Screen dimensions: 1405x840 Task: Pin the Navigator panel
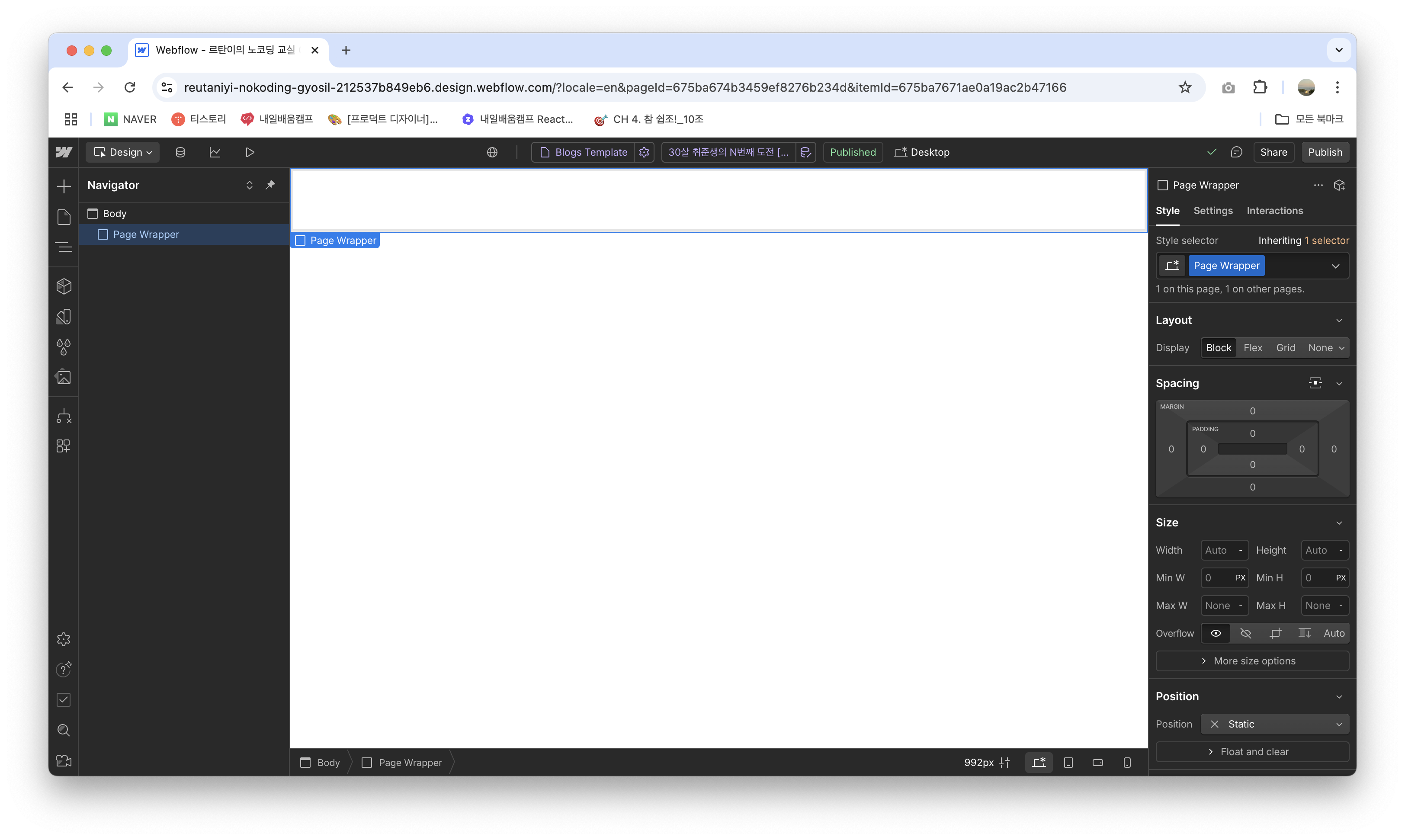(271, 185)
